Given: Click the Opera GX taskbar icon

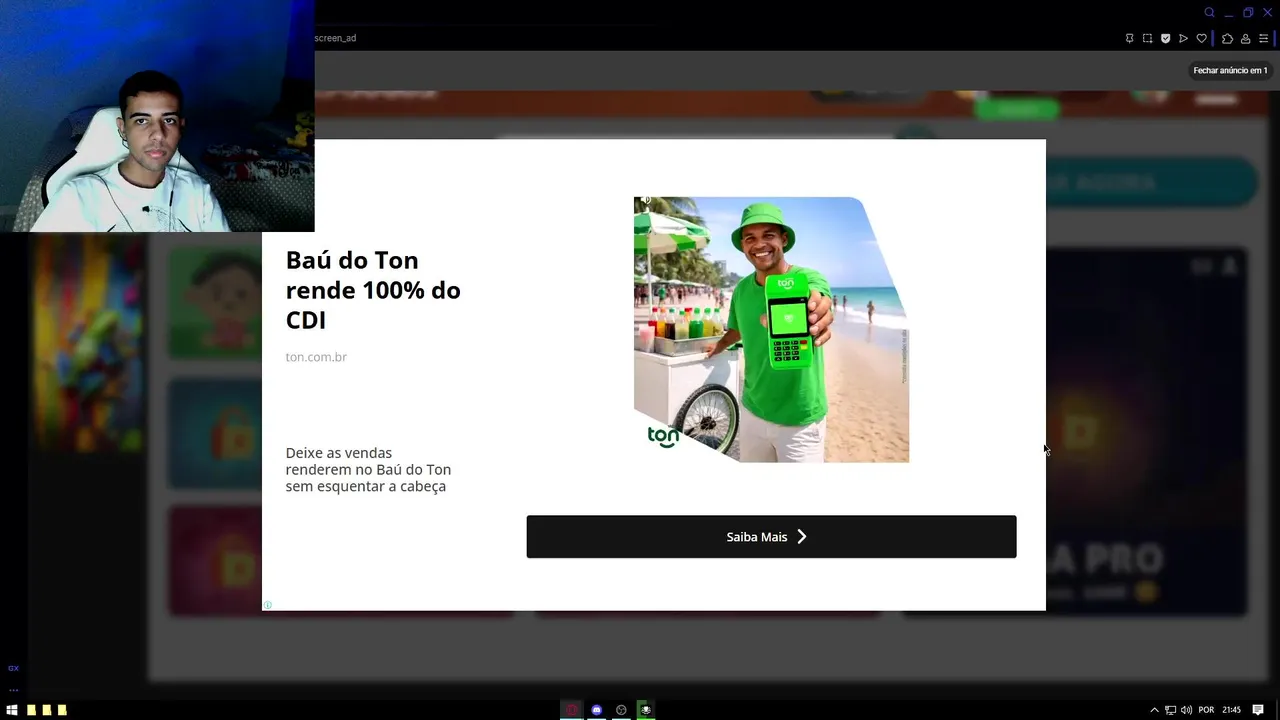Looking at the screenshot, I should click(x=571, y=710).
